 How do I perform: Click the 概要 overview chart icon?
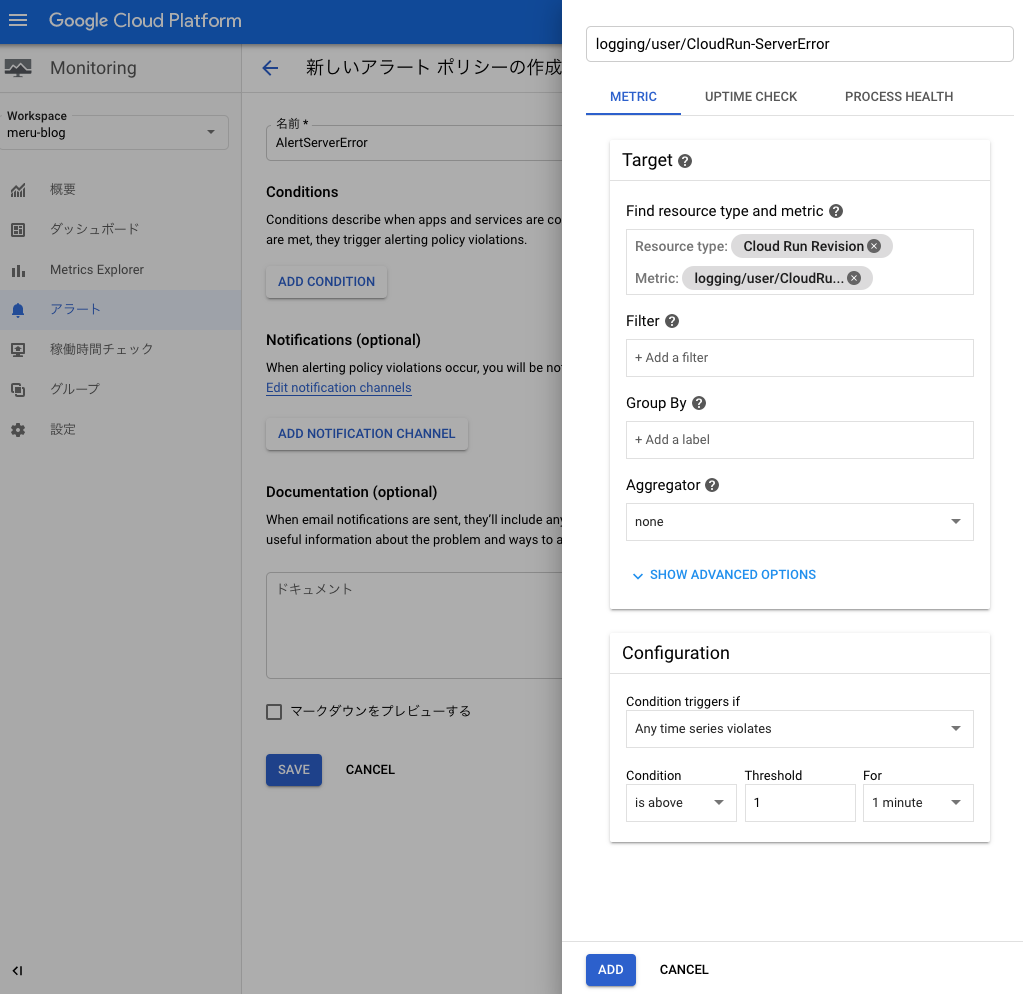pyautogui.click(x=18, y=190)
